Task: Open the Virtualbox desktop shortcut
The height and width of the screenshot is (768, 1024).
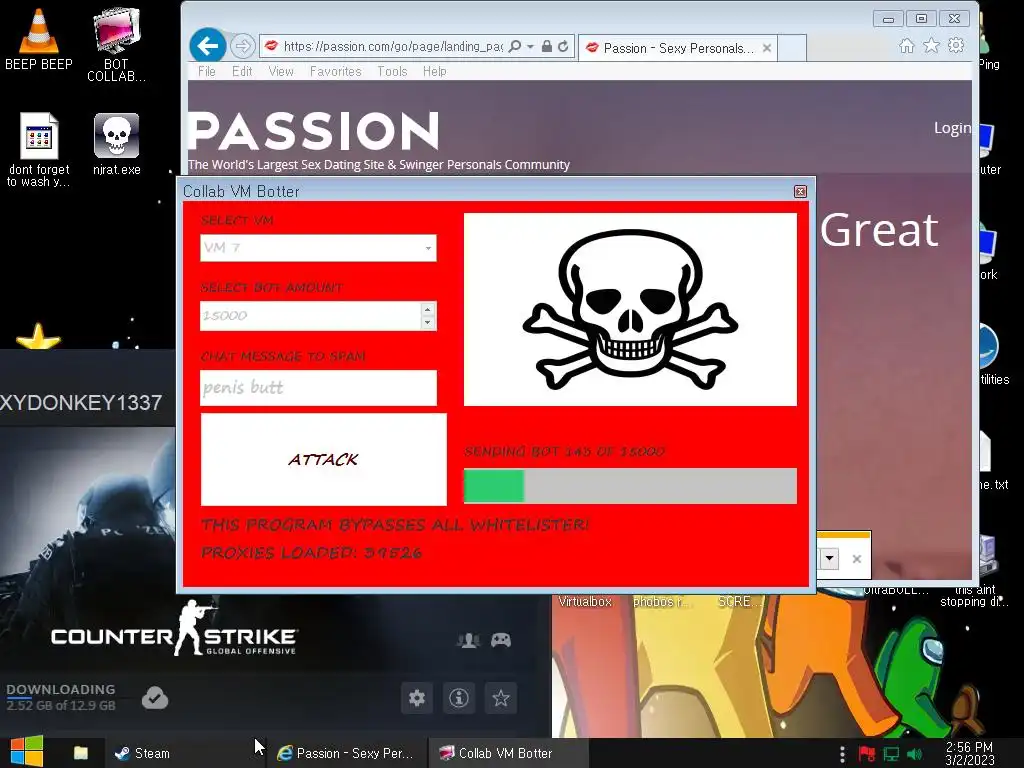Action: pos(584,601)
